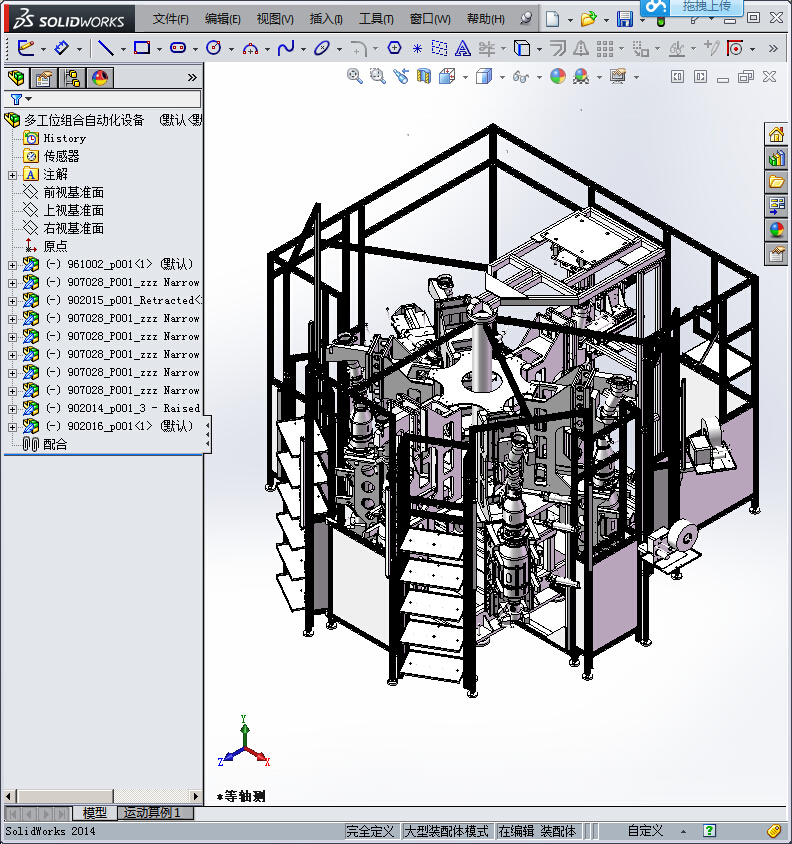Click the Apply Scene icon
The image size is (792, 844).
coord(581,76)
